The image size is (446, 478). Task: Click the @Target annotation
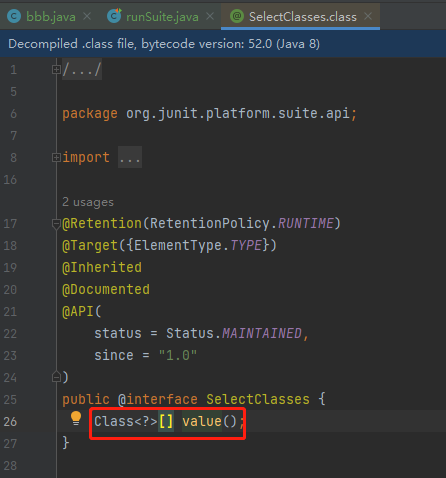[x=90, y=246]
